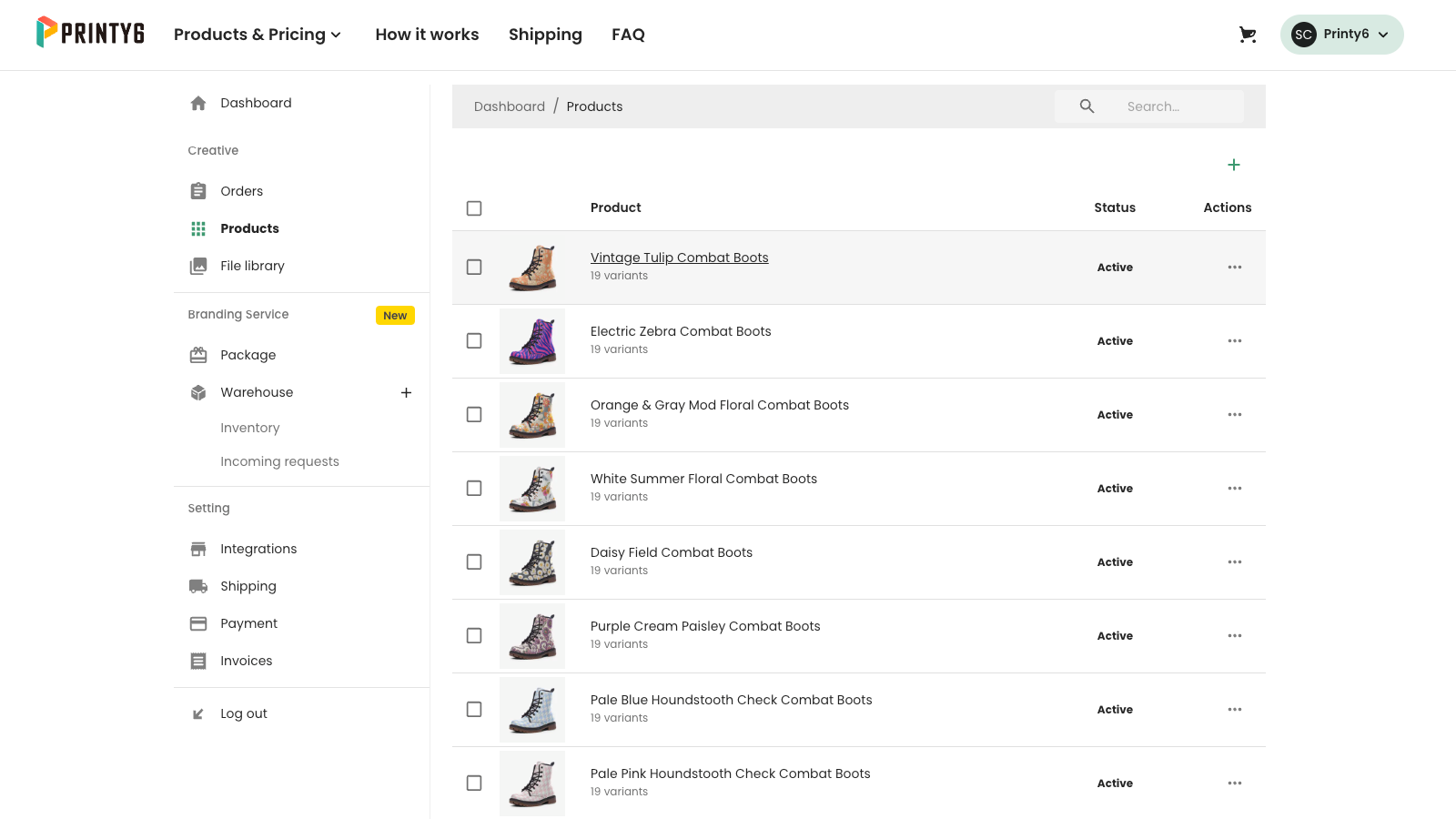Open Integrations via the storefront icon

(198, 549)
